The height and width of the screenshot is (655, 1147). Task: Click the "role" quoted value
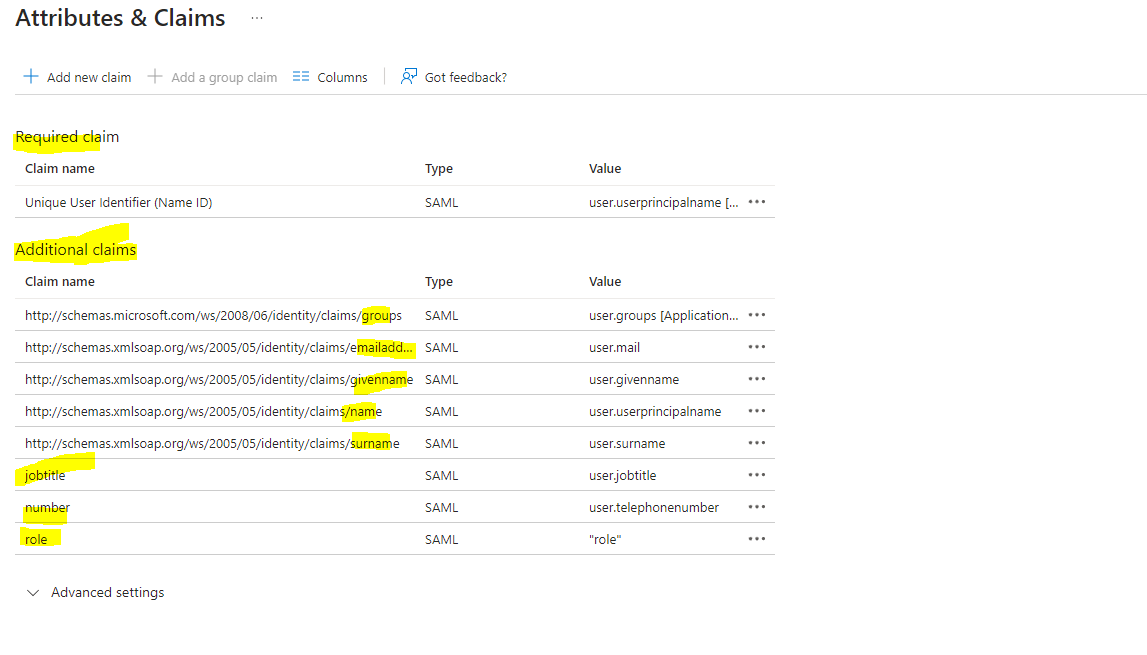(605, 539)
